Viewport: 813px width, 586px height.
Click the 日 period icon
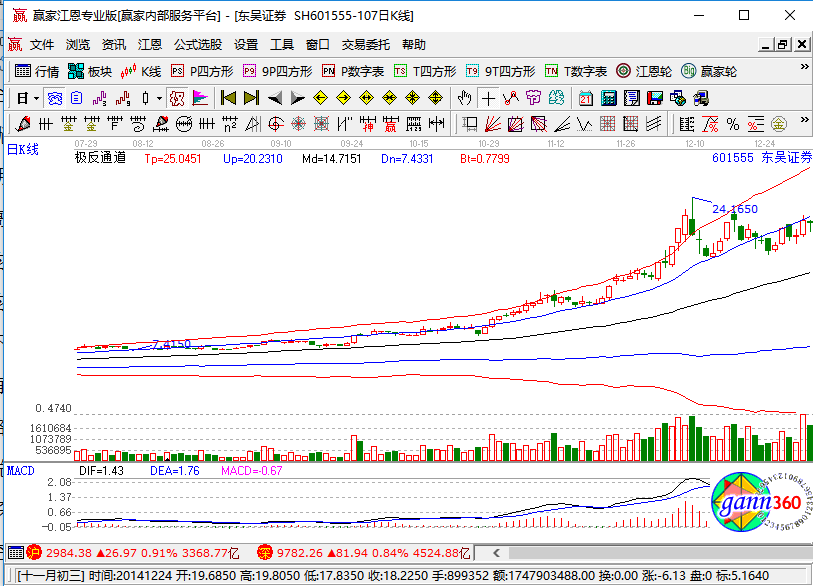pyautogui.click(x=22, y=98)
